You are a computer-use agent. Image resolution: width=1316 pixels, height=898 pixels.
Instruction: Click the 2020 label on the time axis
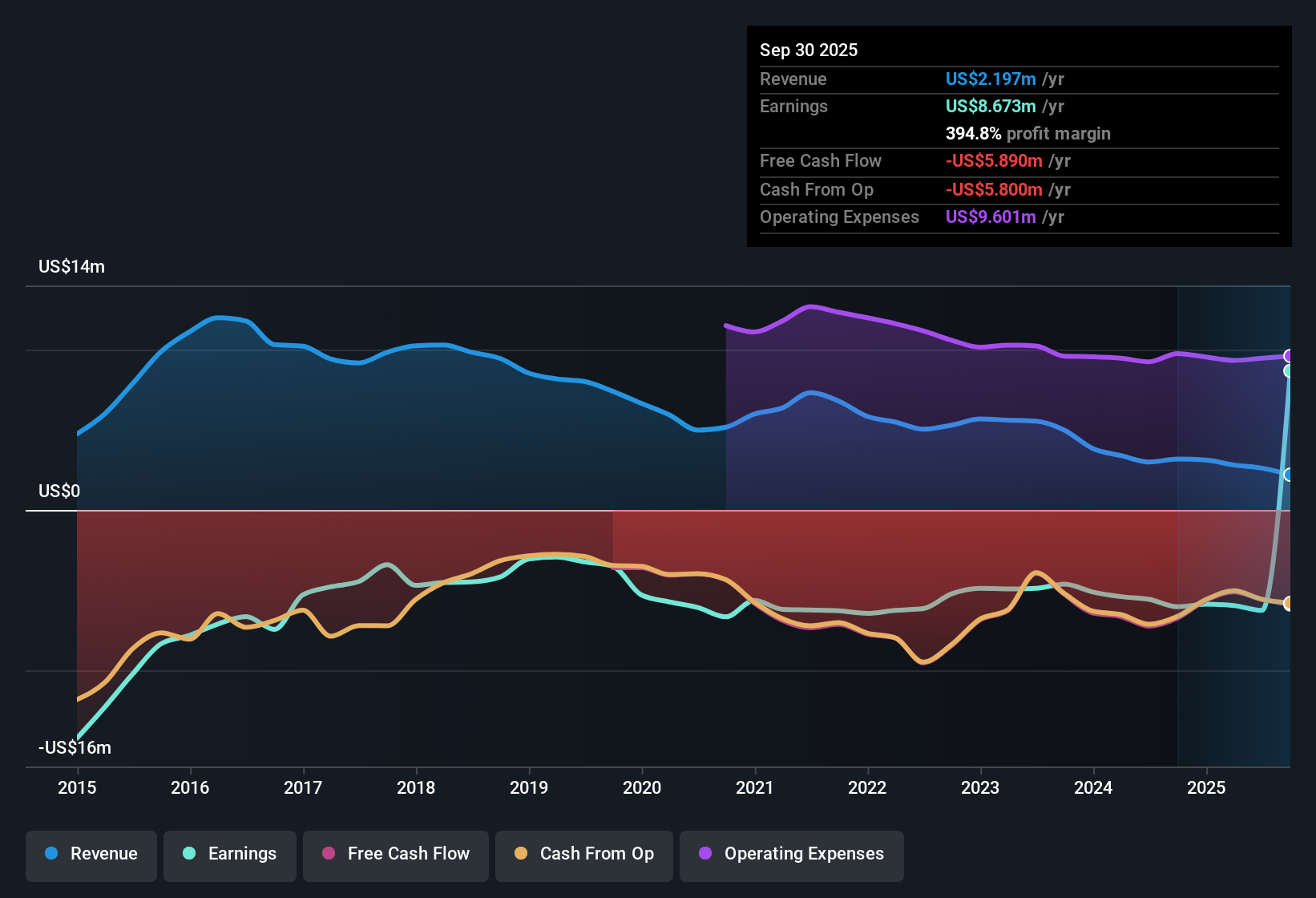[642, 788]
